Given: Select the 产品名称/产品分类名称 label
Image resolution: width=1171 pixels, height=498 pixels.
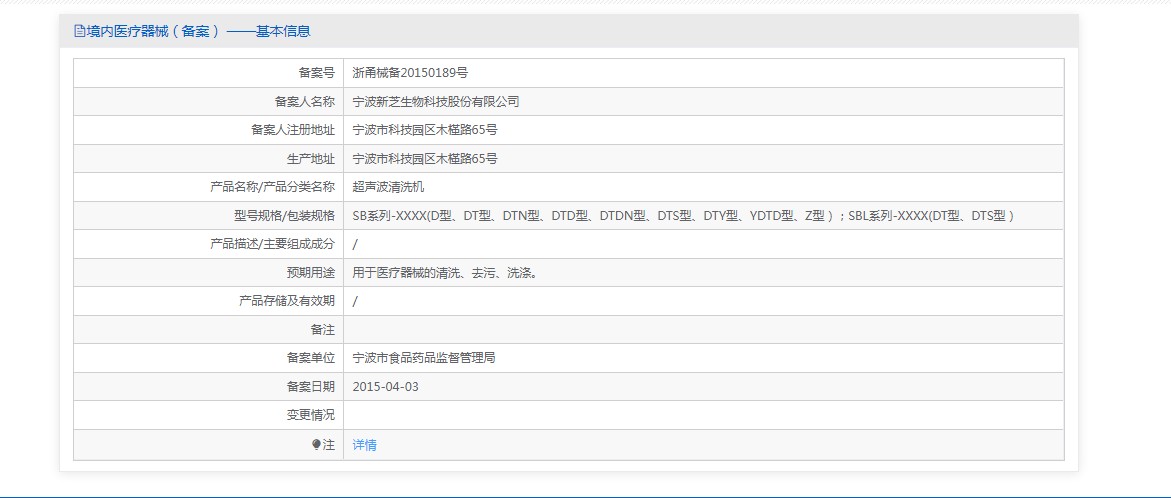Looking at the screenshot, I should (273, 187).
